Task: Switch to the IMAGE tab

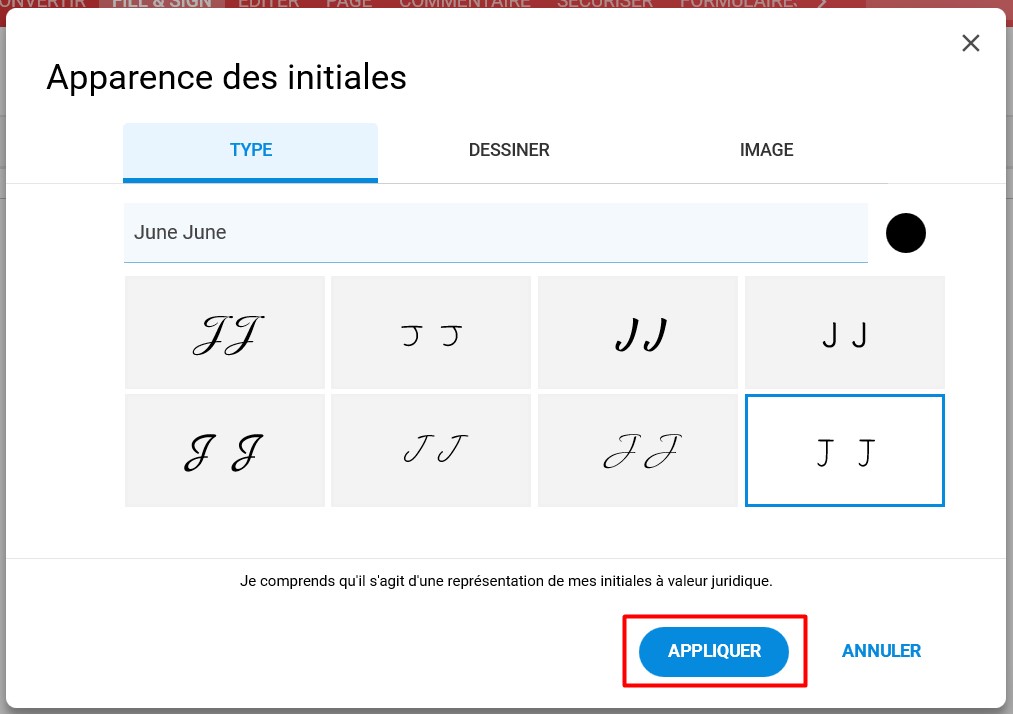Action: pyautogui.click(x=766, y=150)
